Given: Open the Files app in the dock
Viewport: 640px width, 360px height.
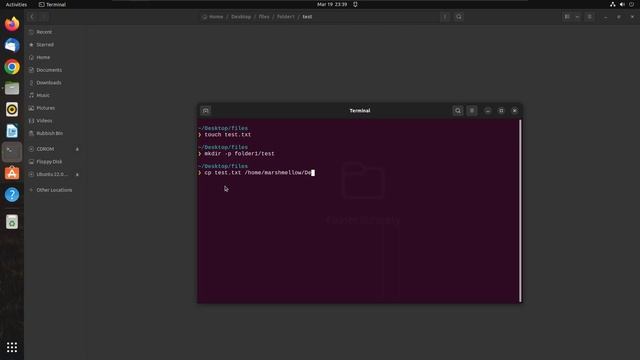Looking at the screenshot, I should tap(12, 88).
